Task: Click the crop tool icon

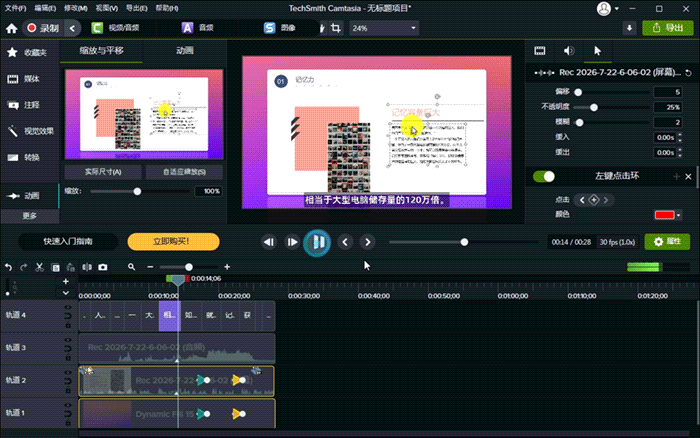Action: [x=336, y=28]
